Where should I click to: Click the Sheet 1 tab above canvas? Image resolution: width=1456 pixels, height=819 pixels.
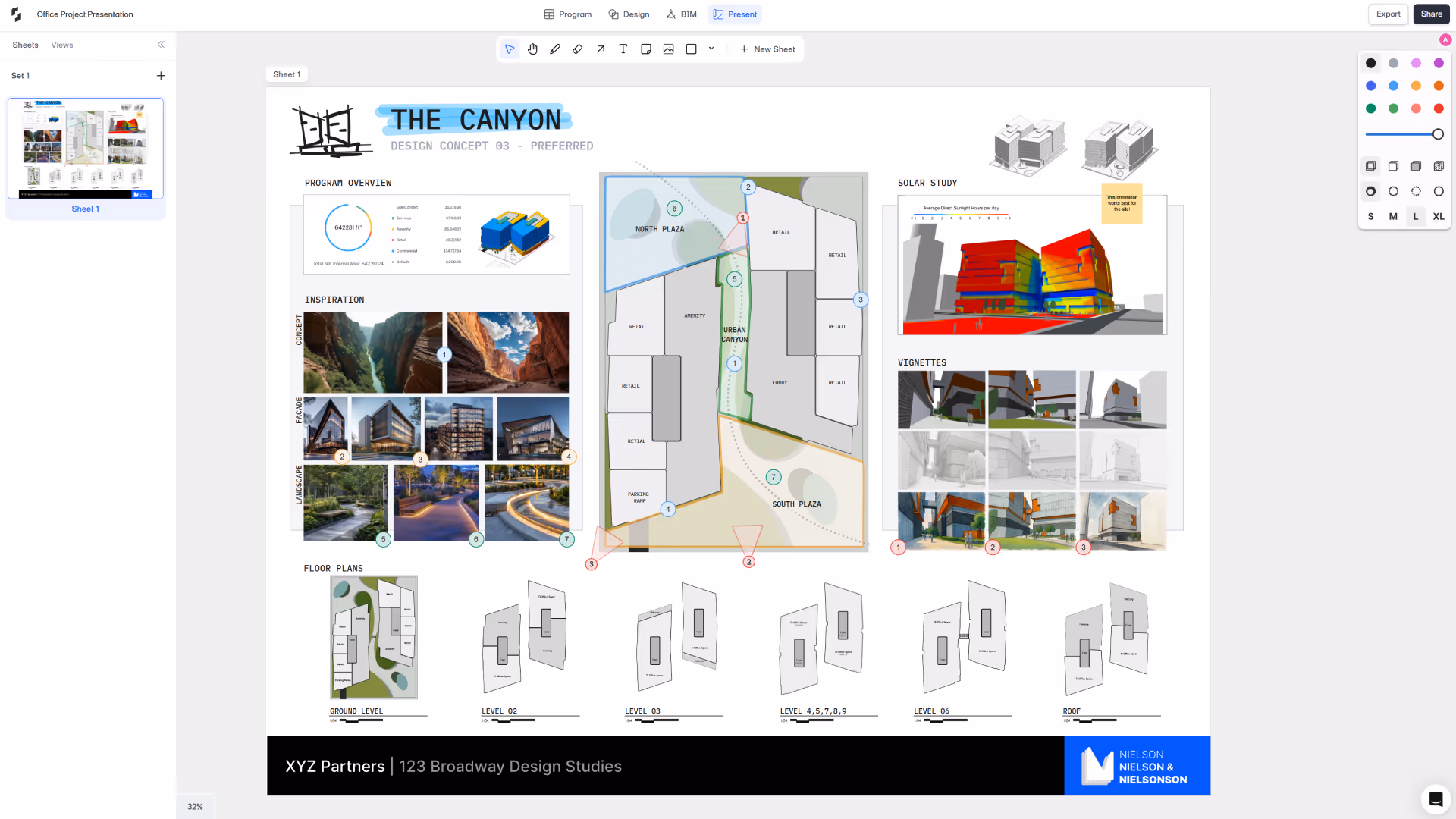click(287, 74)
